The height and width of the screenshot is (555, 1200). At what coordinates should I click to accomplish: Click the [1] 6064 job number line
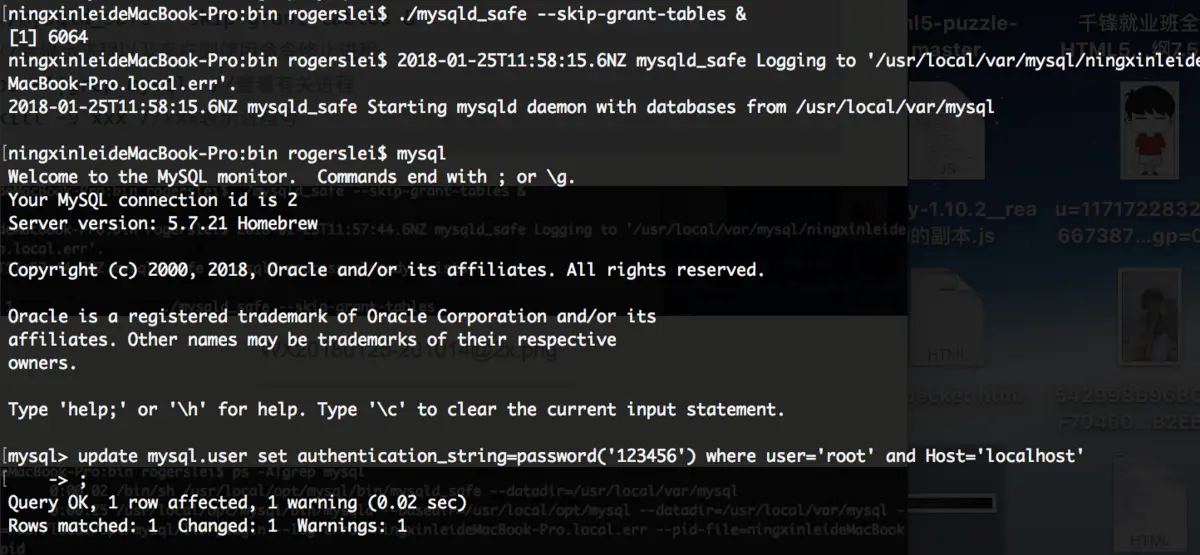pos(47,37)
